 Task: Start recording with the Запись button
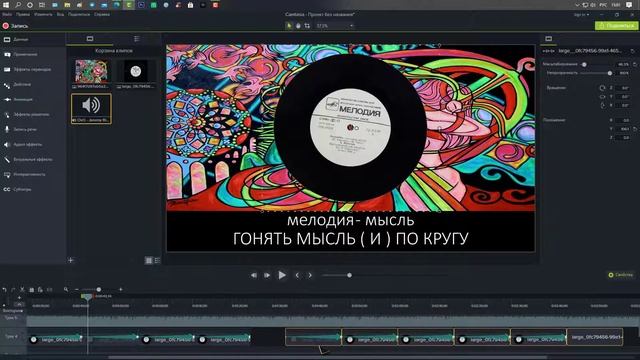pyautogui.click(x=15, y=26)
